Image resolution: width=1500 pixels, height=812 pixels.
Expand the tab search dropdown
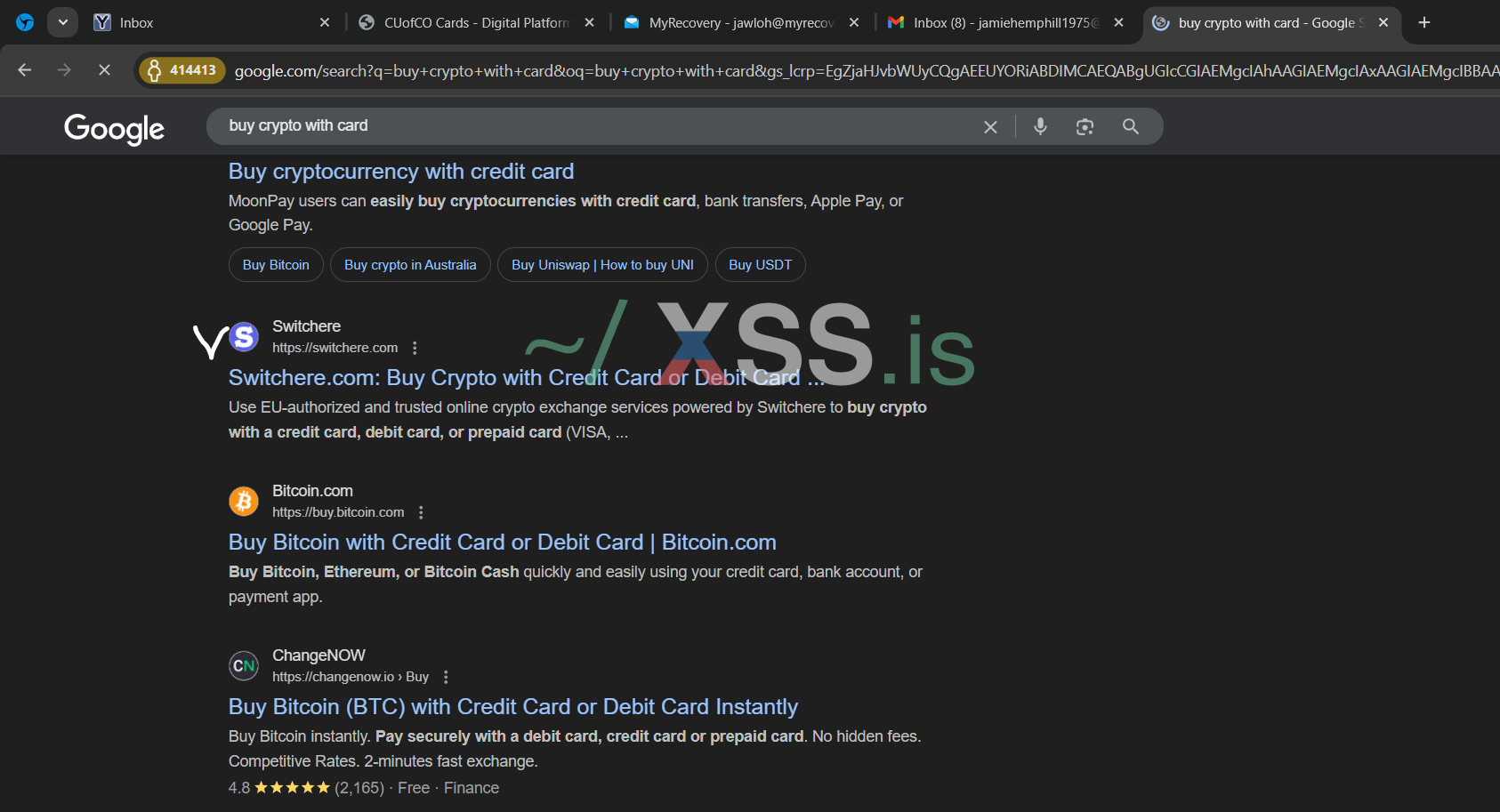[x=62, y=22]
